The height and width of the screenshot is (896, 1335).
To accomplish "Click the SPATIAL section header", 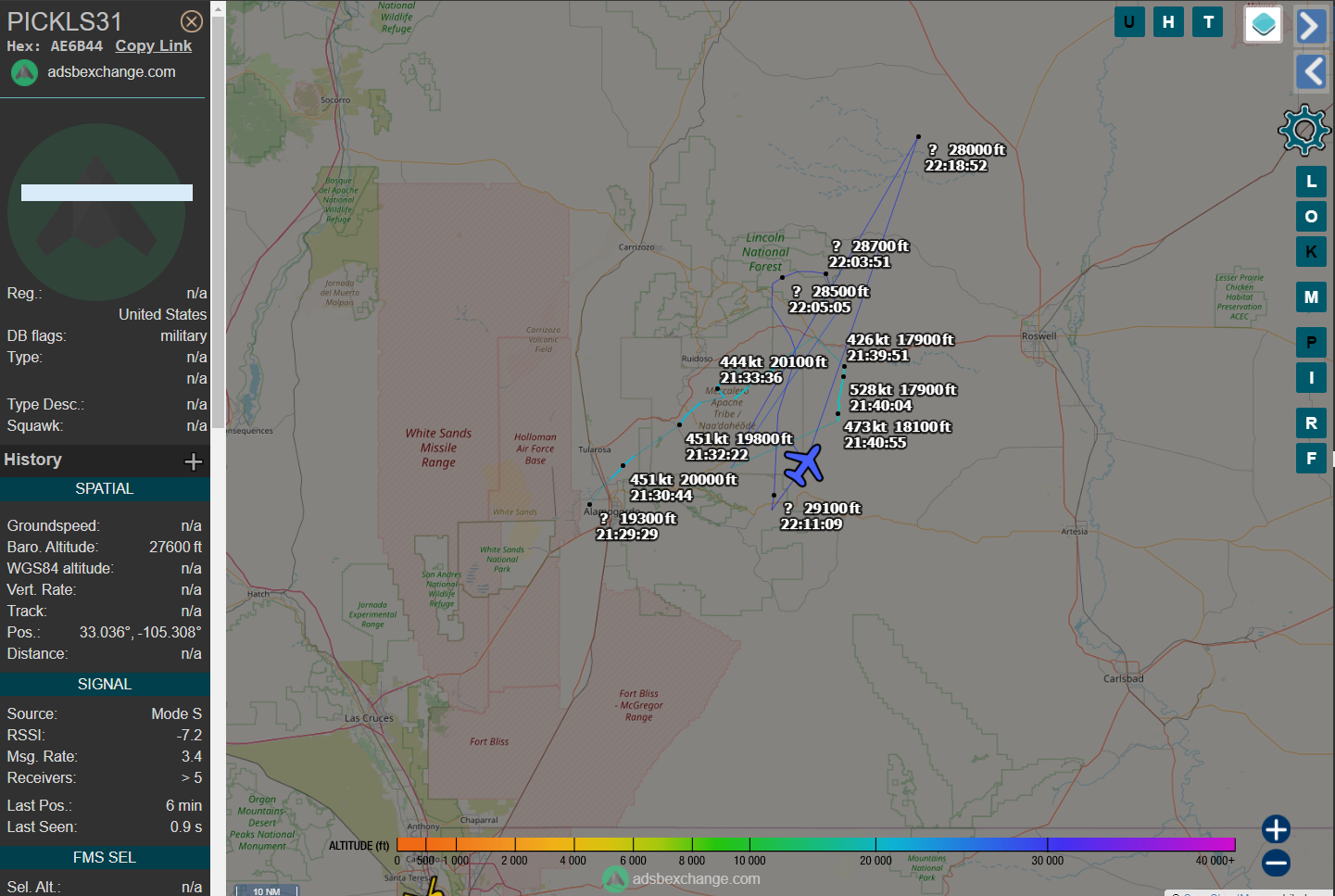I will click(x=105, y=489).
